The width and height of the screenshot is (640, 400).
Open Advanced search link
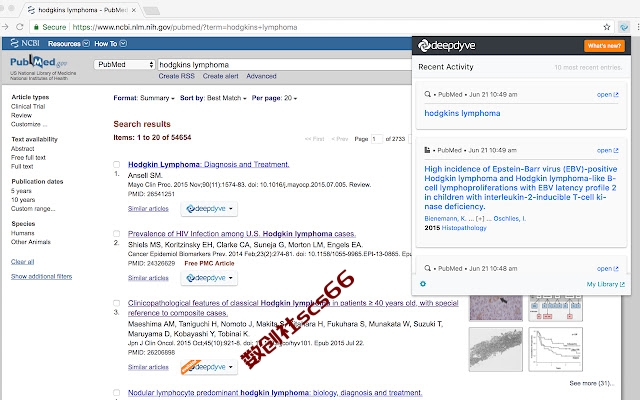tap(261, 76)
